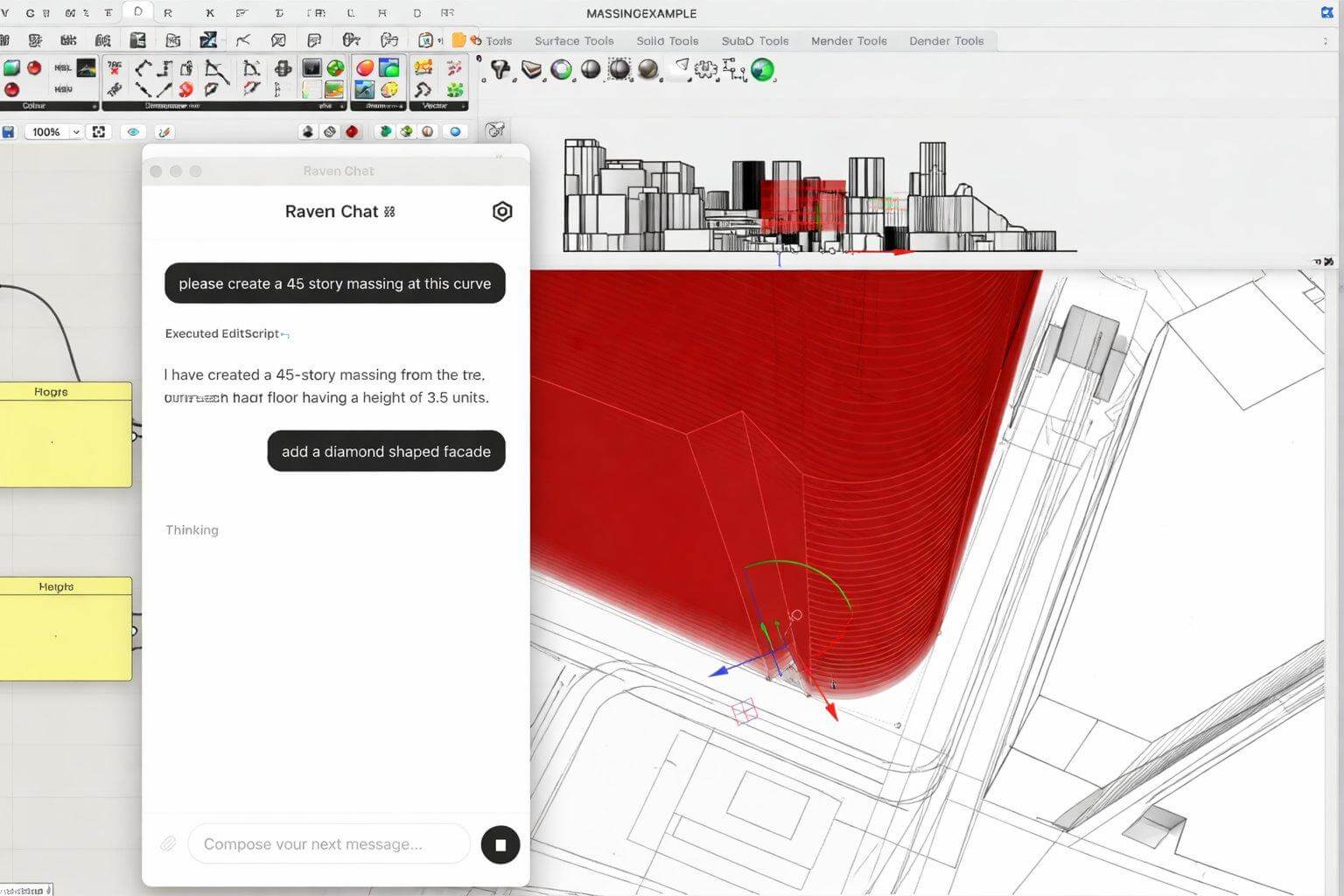
Task: Focus the Compose your next message field
Action: (328, 843)
